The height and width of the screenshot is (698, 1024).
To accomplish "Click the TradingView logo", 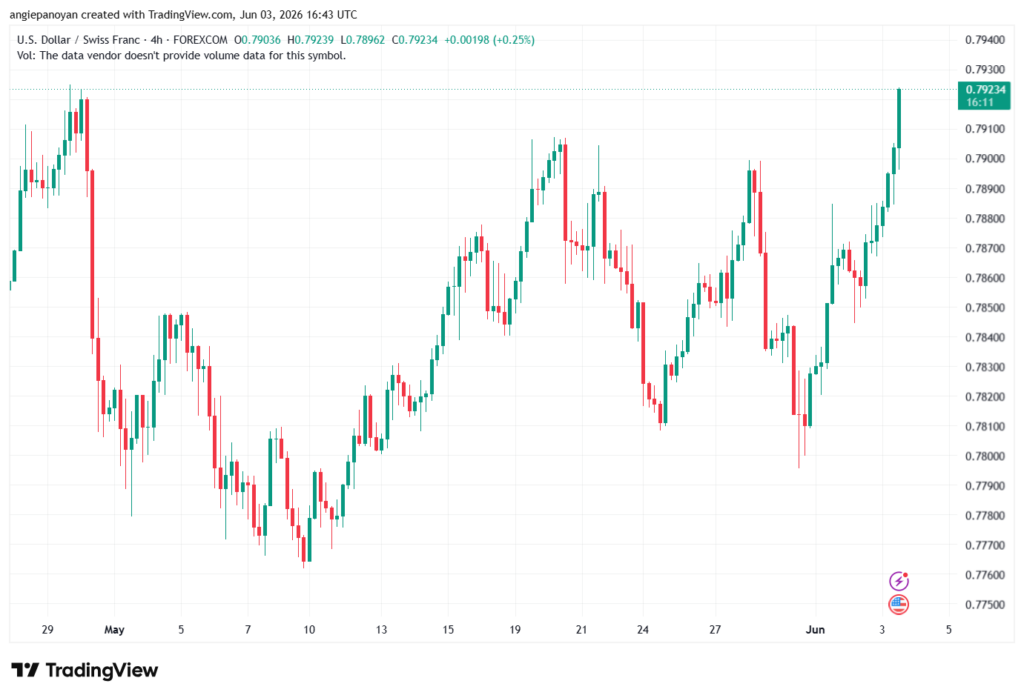I will (x=85, y=671).
